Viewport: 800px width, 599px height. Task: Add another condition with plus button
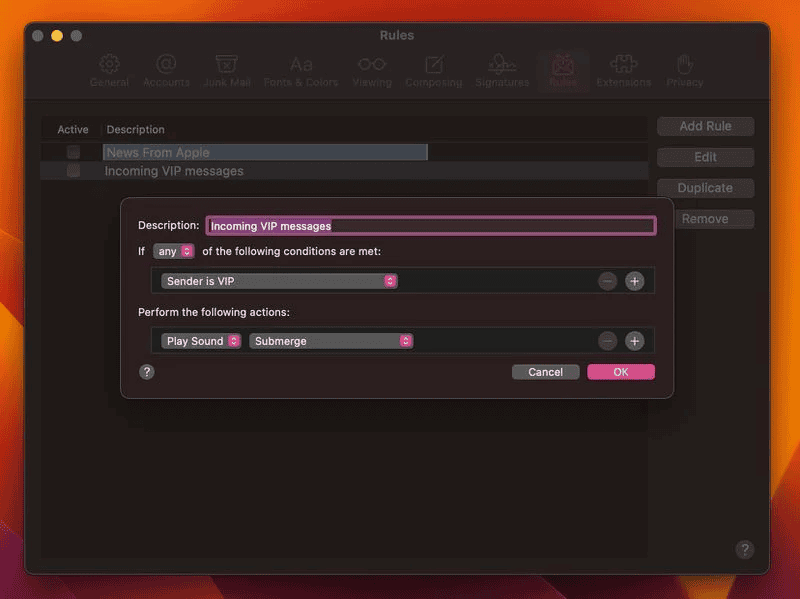tap(634, 281)
